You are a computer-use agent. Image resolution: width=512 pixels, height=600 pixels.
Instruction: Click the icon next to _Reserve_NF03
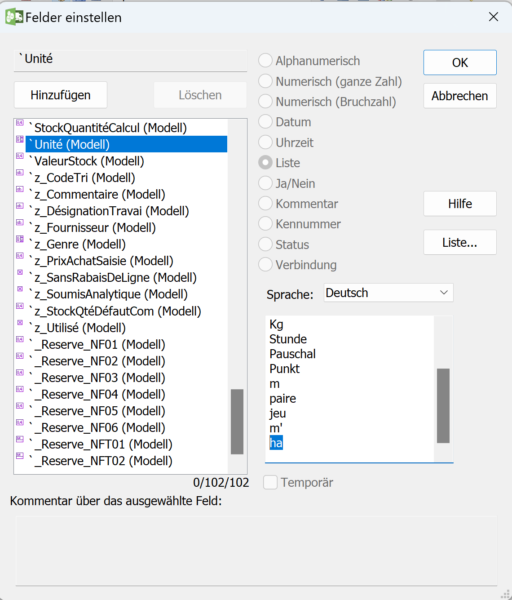click(x=20, y=372)
